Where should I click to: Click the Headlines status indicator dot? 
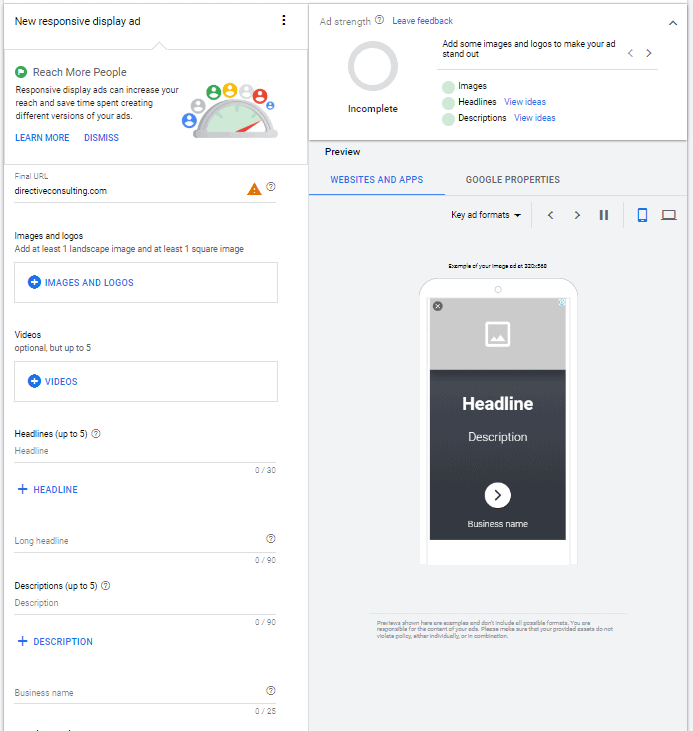coord(448,103)
